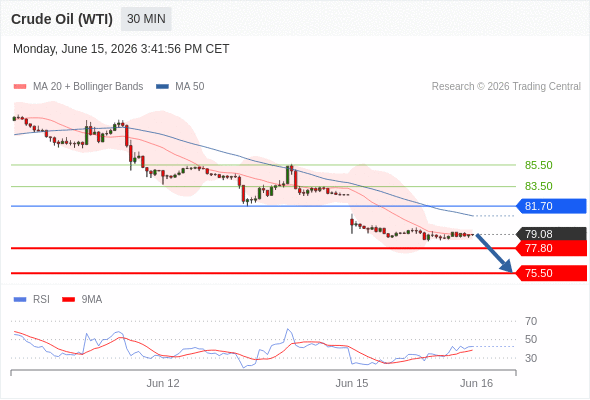Click the blue downward trend arrow
This screenshot has height=400, width=590.
pyautogui.click(x=494, y=253)
